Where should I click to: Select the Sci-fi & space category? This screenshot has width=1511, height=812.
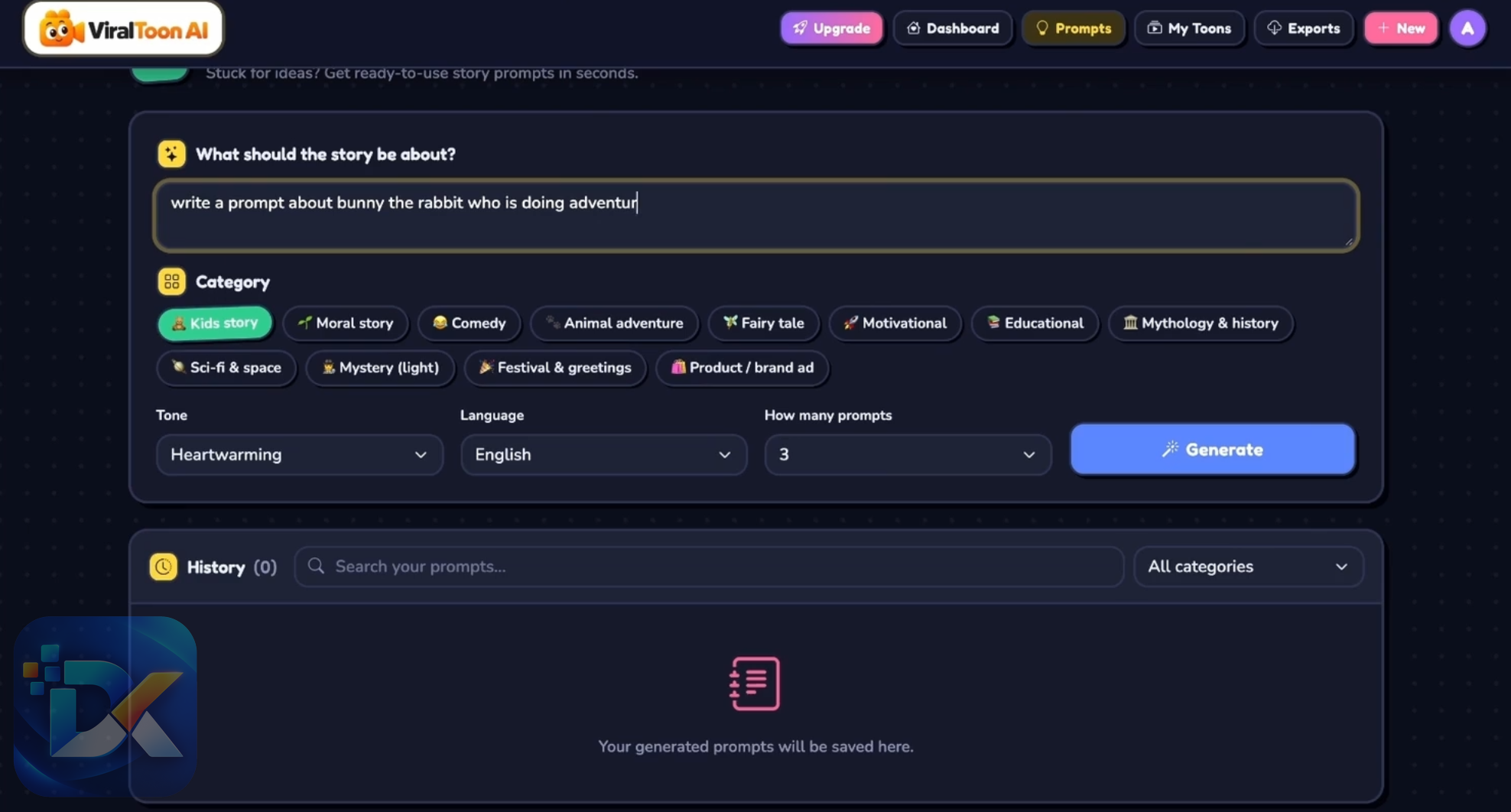coord(226,367)
